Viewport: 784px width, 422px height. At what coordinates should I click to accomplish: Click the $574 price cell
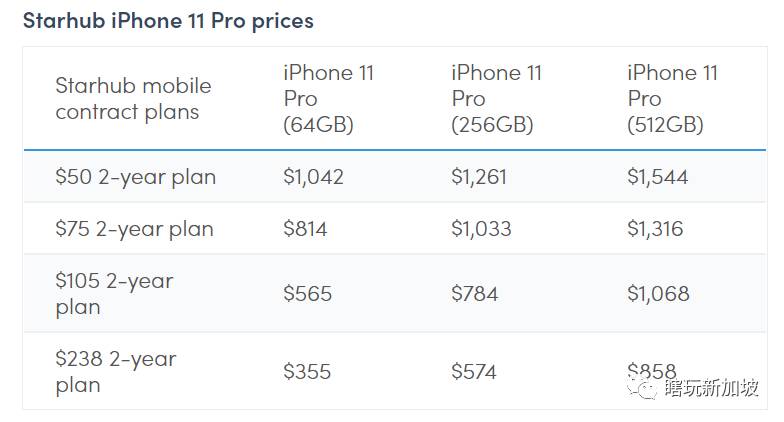[x=474, y=372]
